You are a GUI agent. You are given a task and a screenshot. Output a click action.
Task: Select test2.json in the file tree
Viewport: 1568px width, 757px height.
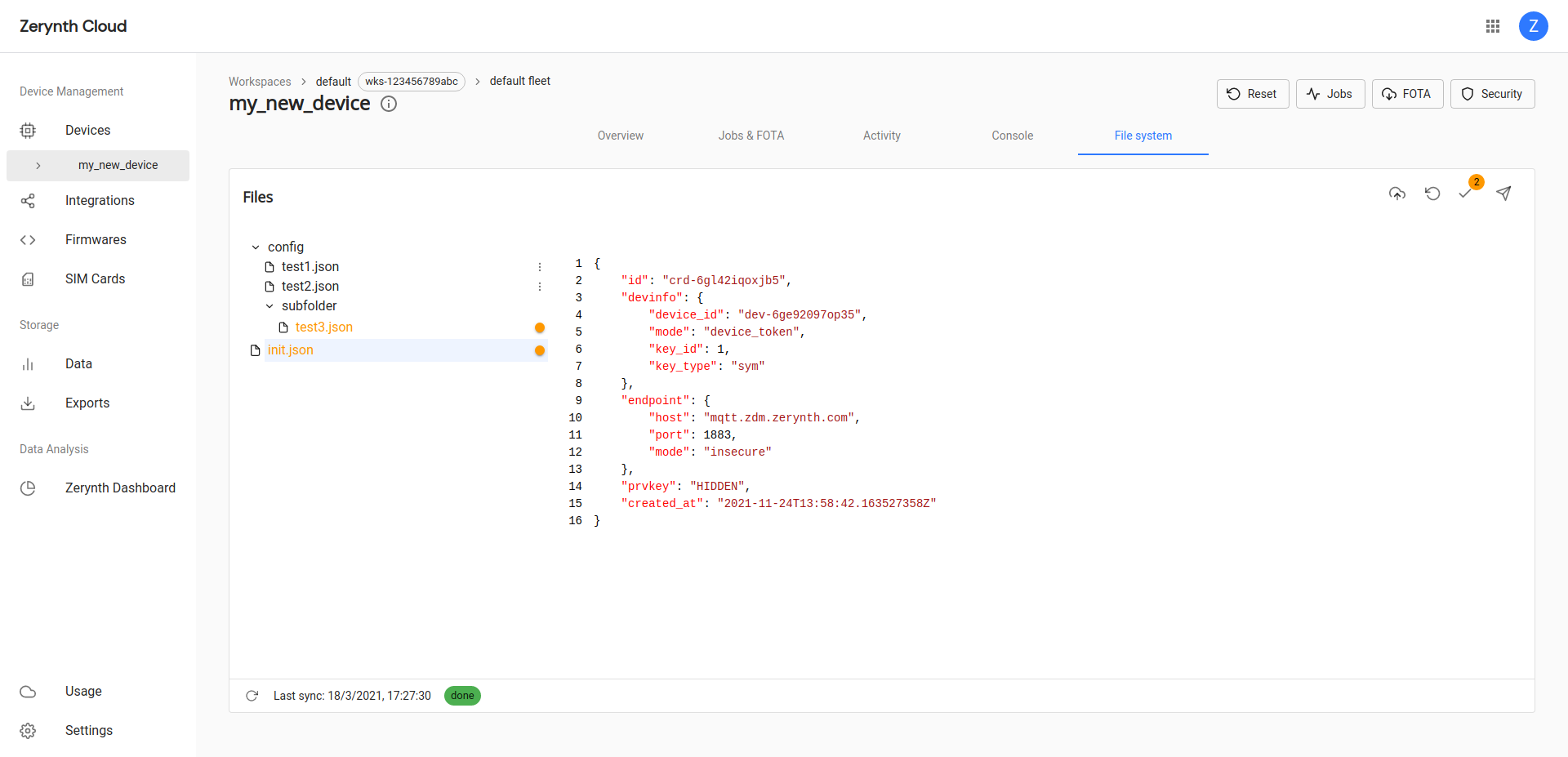(310, 287)
